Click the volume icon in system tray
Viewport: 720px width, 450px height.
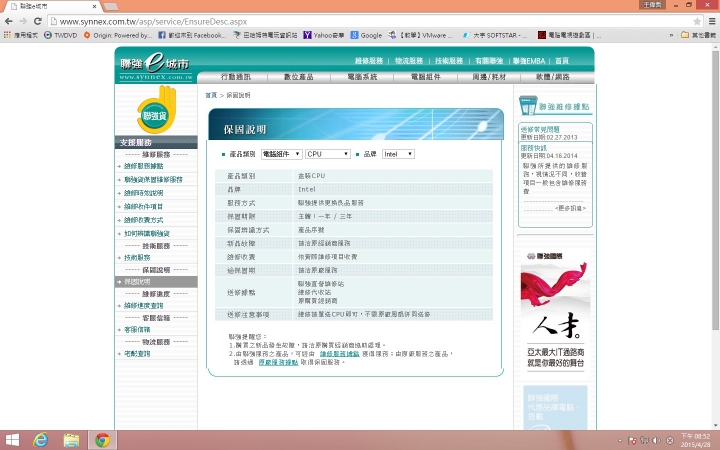click(657, 440)
